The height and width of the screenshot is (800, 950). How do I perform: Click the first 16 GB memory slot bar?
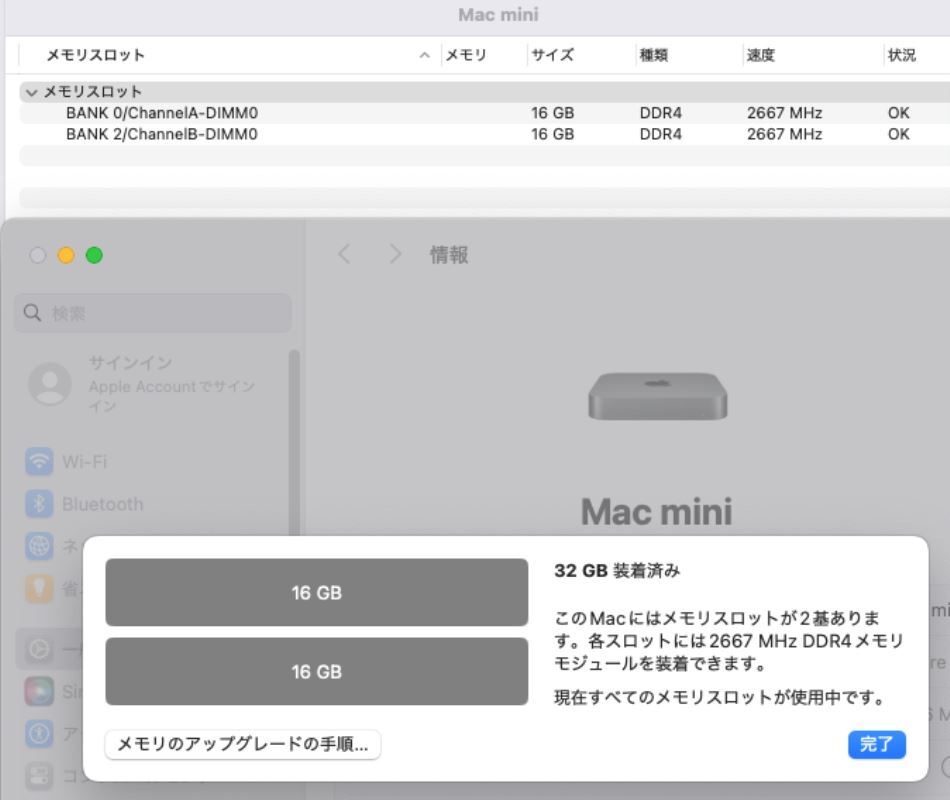[316, 592]
